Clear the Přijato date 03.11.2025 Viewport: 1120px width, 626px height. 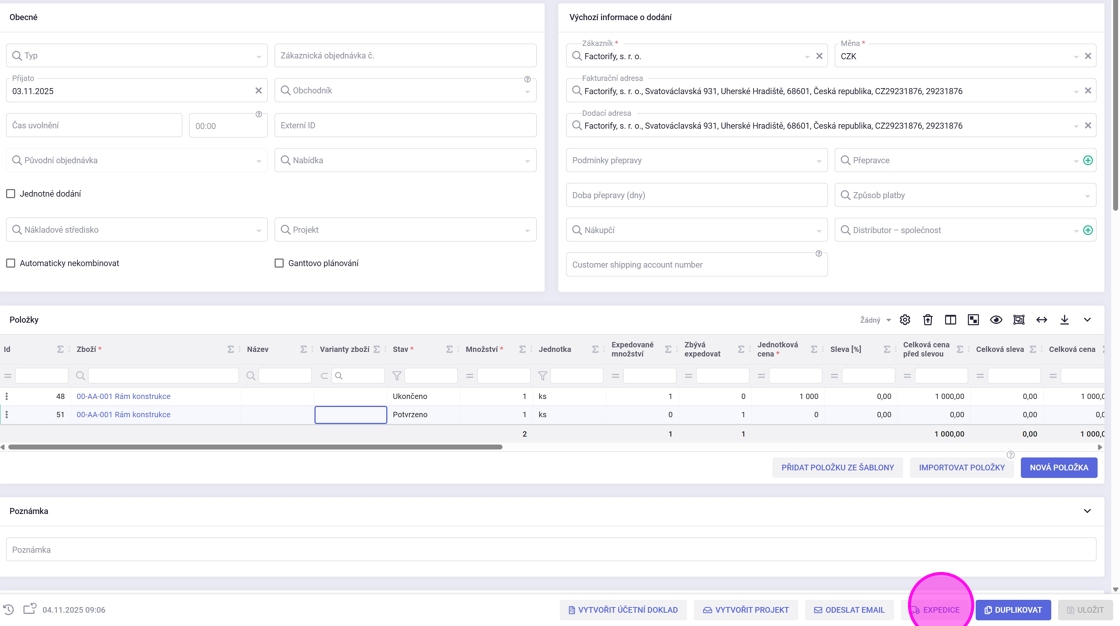pyautogui.click(x=259, y=91)
